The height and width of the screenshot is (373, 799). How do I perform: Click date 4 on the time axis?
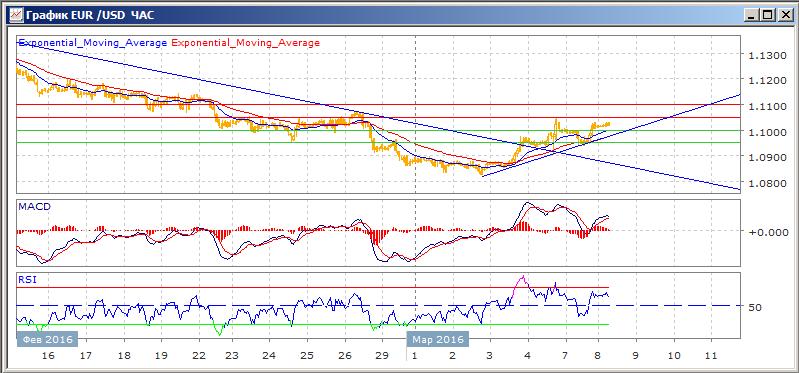(527, 355)
